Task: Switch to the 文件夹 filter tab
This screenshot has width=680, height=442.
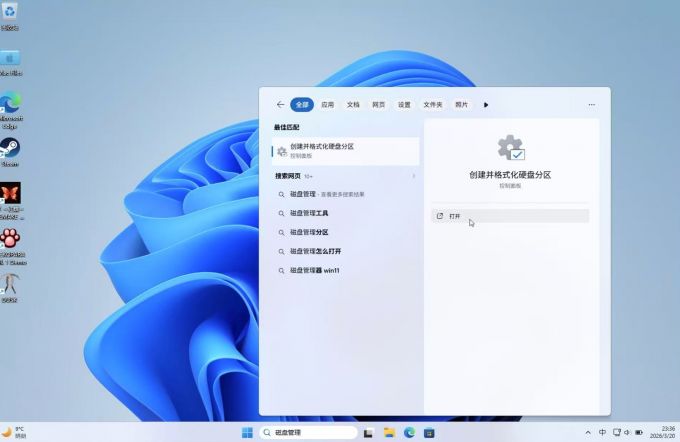Action: [433, 105]
